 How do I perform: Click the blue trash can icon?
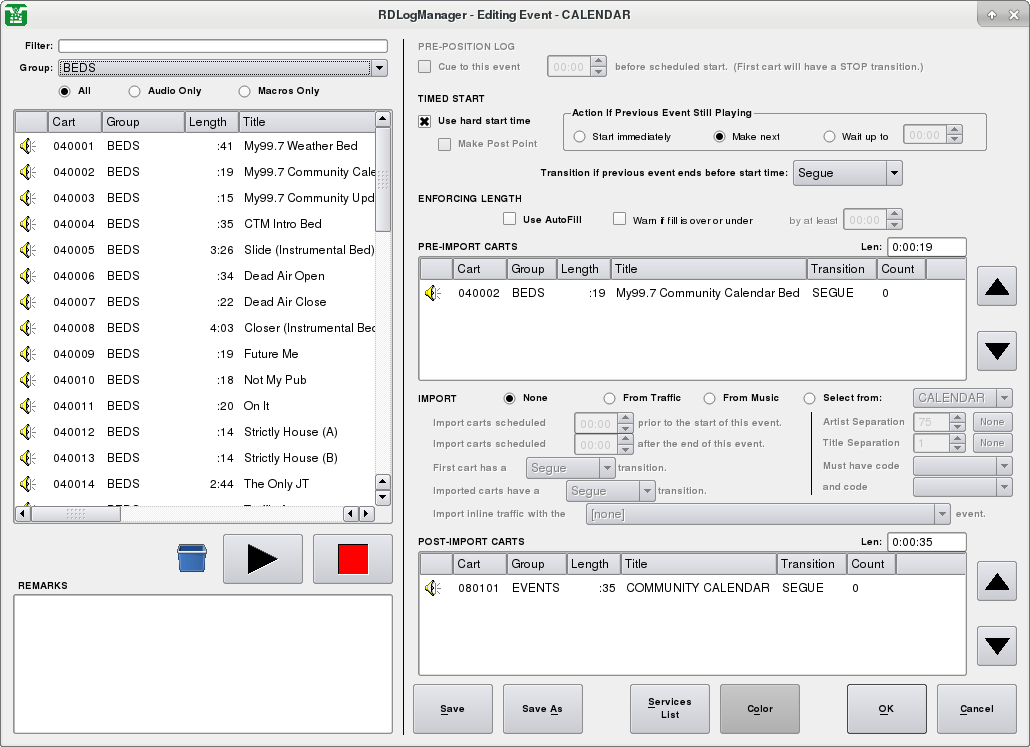tap(192, 558)
